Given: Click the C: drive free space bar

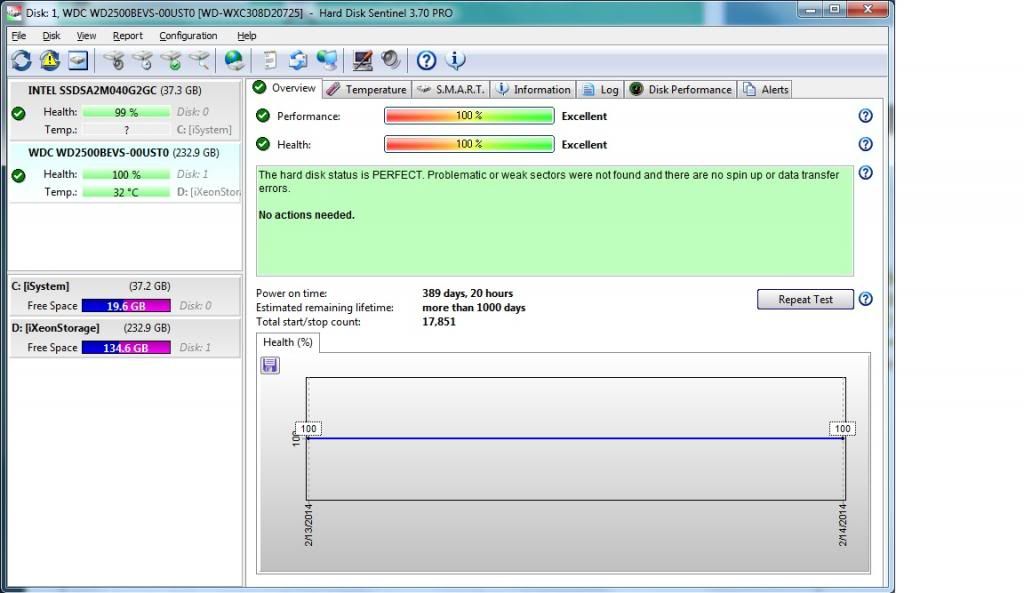Looking at the screenshot, I should (x=126, y=306).
